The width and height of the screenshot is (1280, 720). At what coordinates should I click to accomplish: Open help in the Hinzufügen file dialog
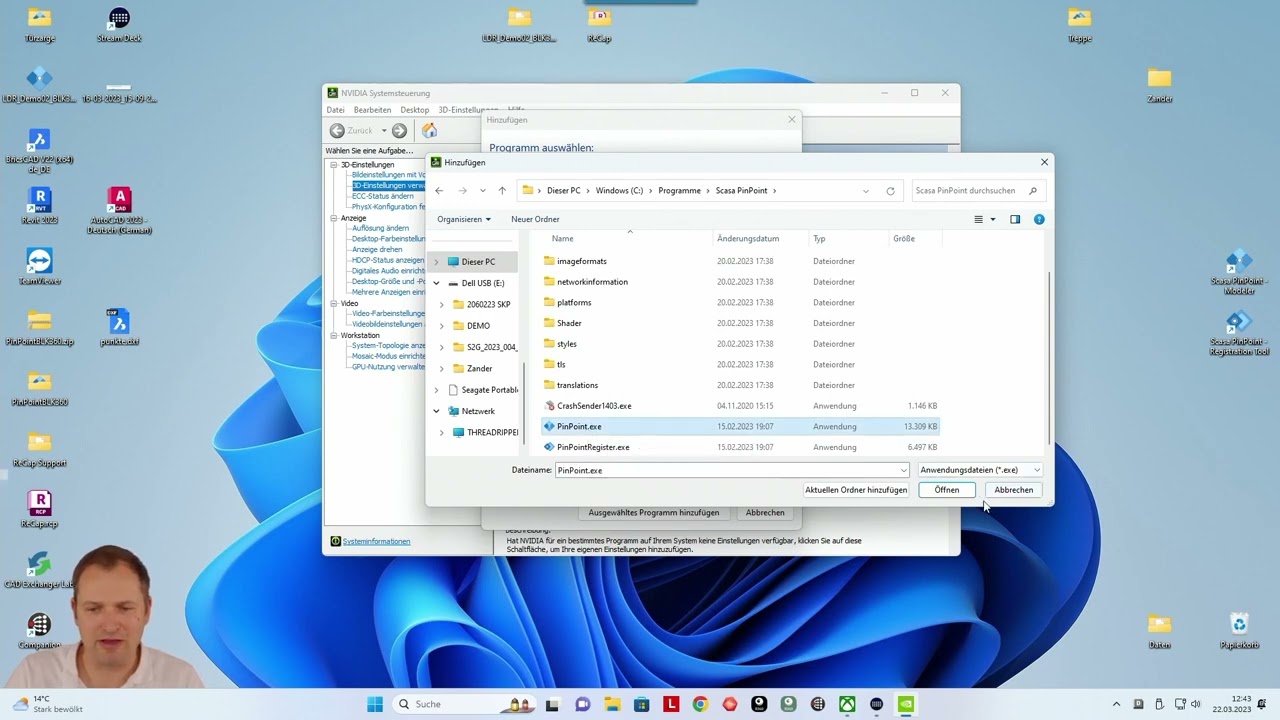(x=1039, y=219)
